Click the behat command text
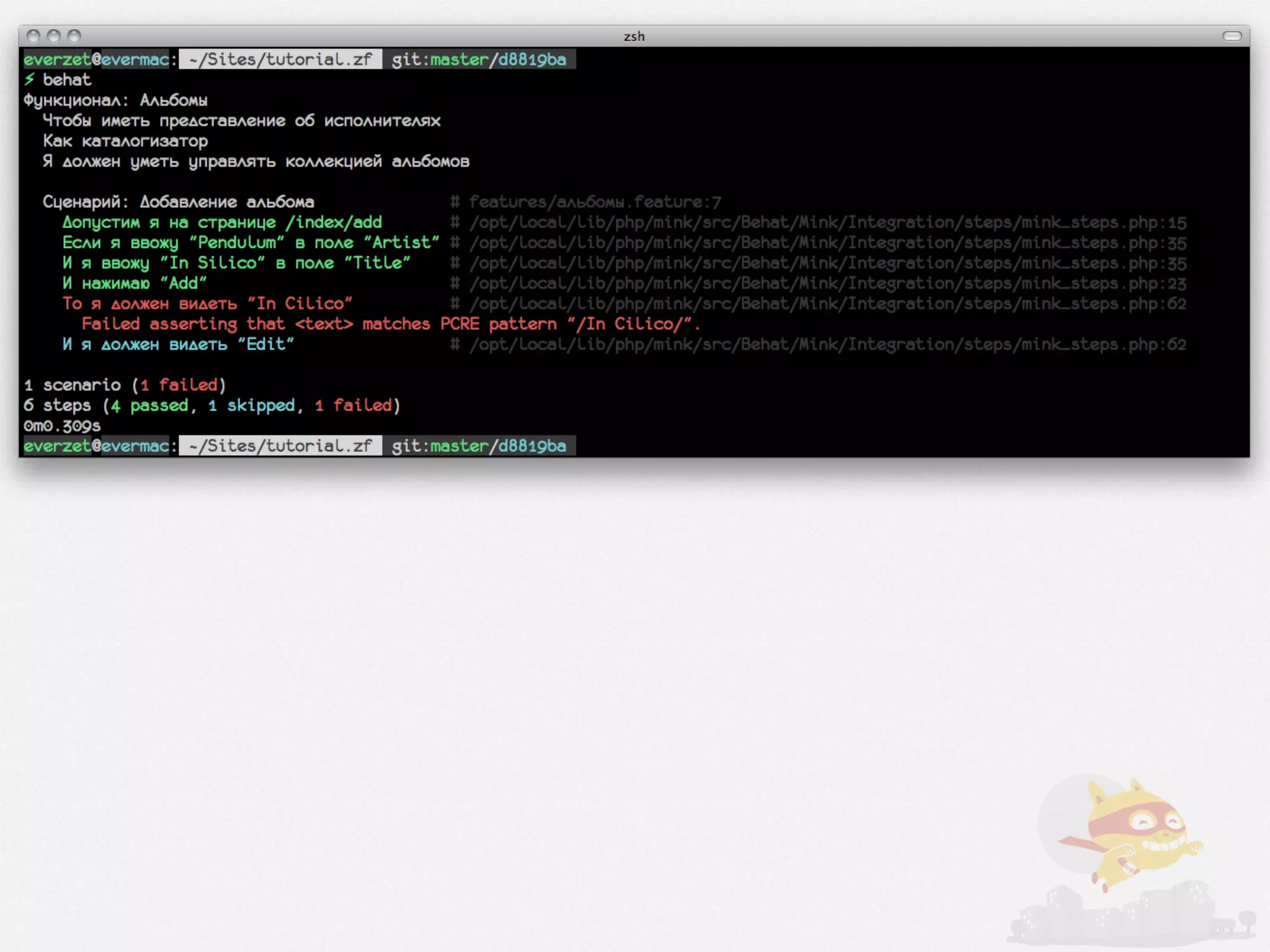The height and width of the screenshot is (952, 1270). (x=67, y=80)
